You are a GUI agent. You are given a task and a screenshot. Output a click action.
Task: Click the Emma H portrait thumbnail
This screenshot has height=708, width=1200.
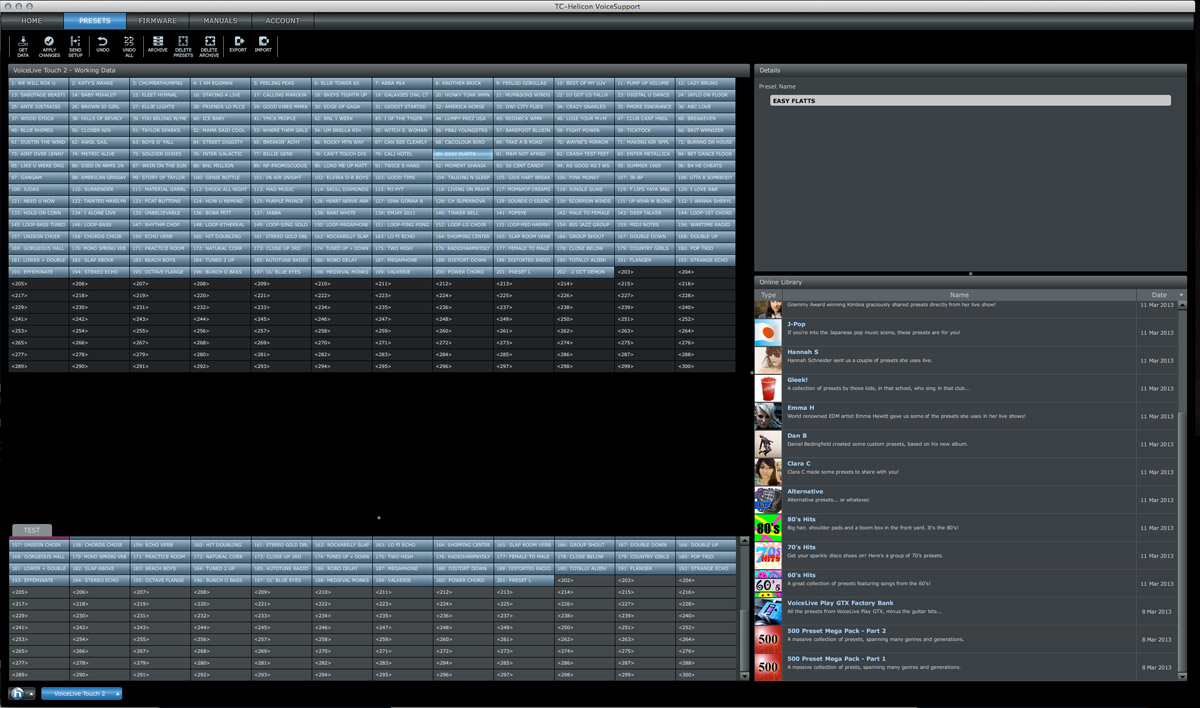click(x=768, y=417)
